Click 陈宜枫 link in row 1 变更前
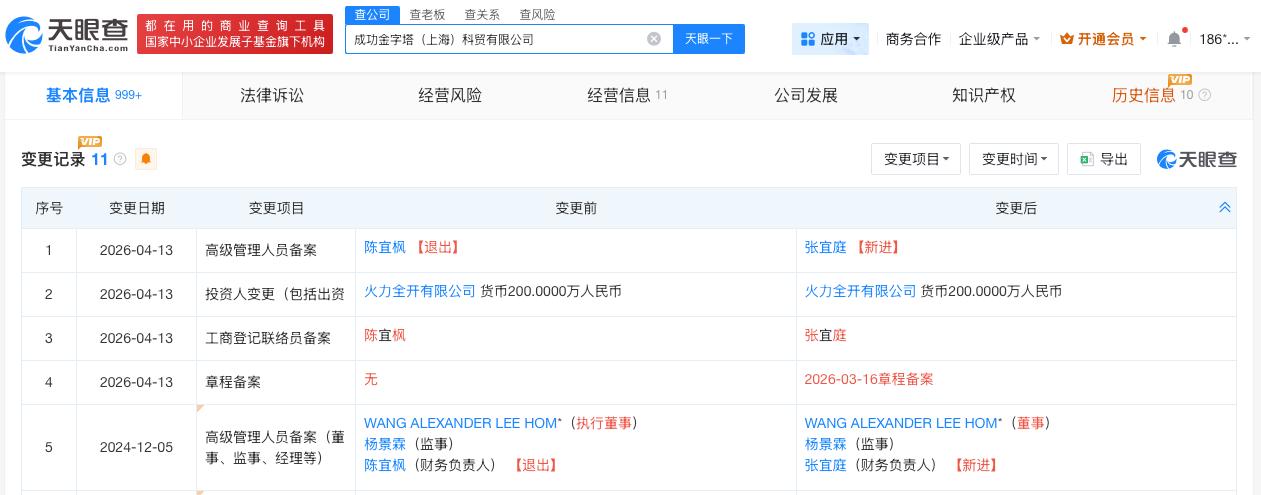This screenshot has height=495, width=1261. point(385,247)
